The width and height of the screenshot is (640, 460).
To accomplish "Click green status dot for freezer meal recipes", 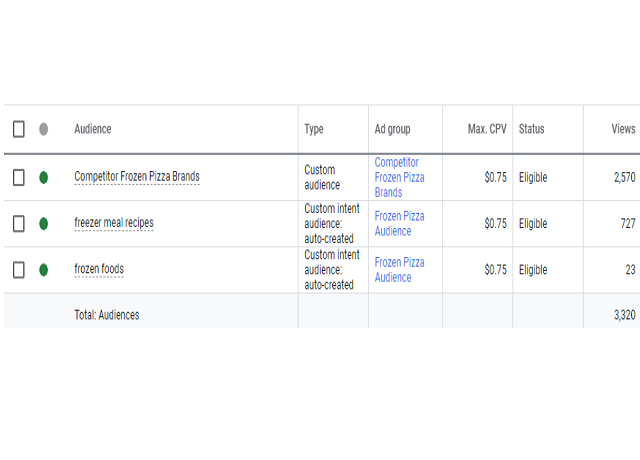I will 43,224.
